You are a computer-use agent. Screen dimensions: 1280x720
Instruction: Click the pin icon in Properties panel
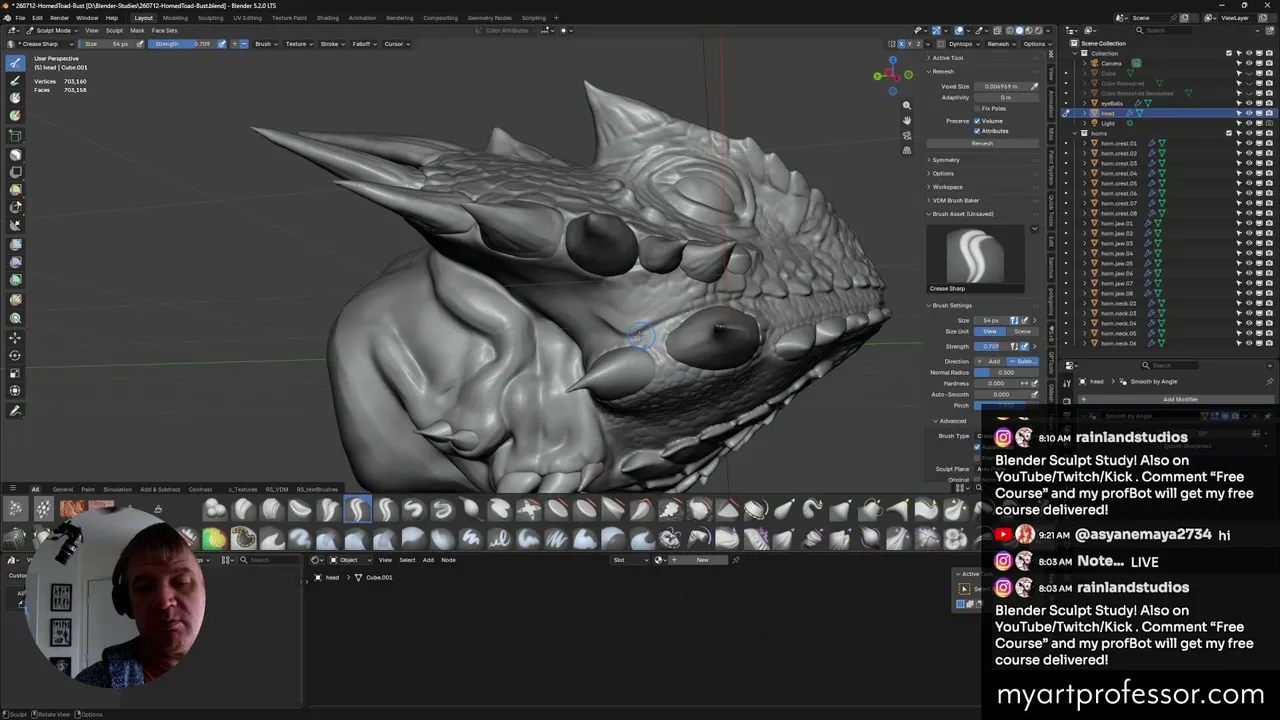pyautogui.click(x=1272, y=381)
